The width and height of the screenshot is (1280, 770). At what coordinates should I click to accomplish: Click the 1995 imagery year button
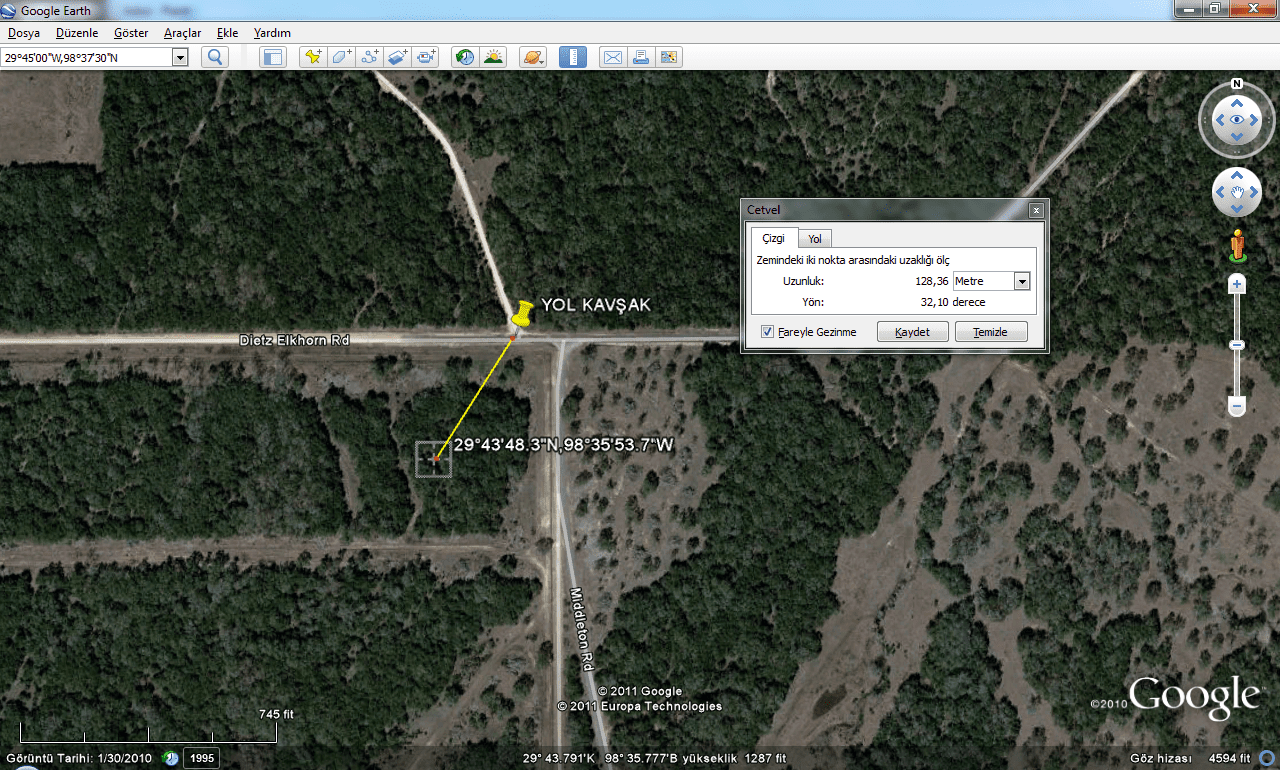(x=201, y=758)
